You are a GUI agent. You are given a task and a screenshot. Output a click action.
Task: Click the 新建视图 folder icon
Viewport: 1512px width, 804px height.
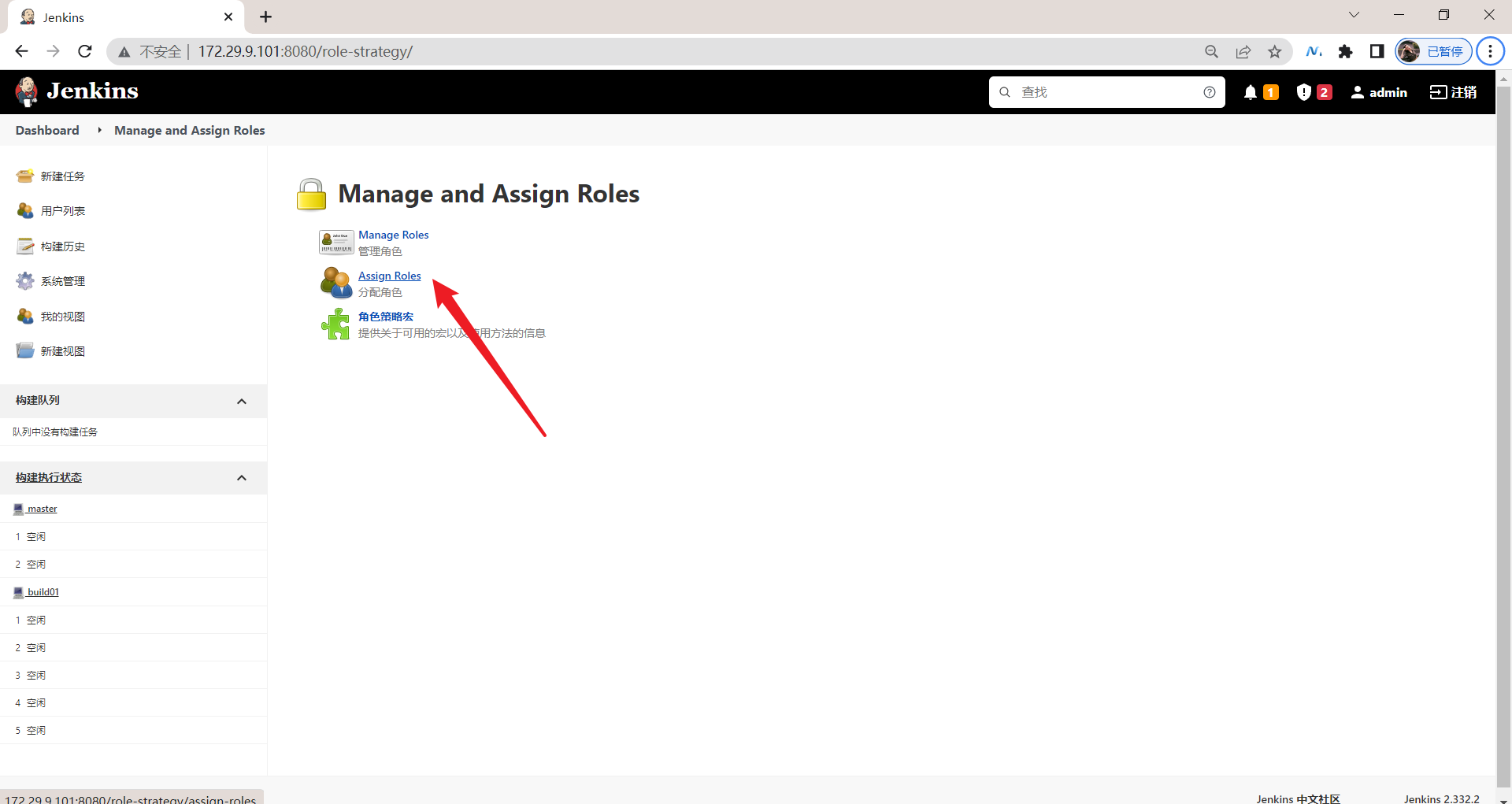(x=25, y=350)
